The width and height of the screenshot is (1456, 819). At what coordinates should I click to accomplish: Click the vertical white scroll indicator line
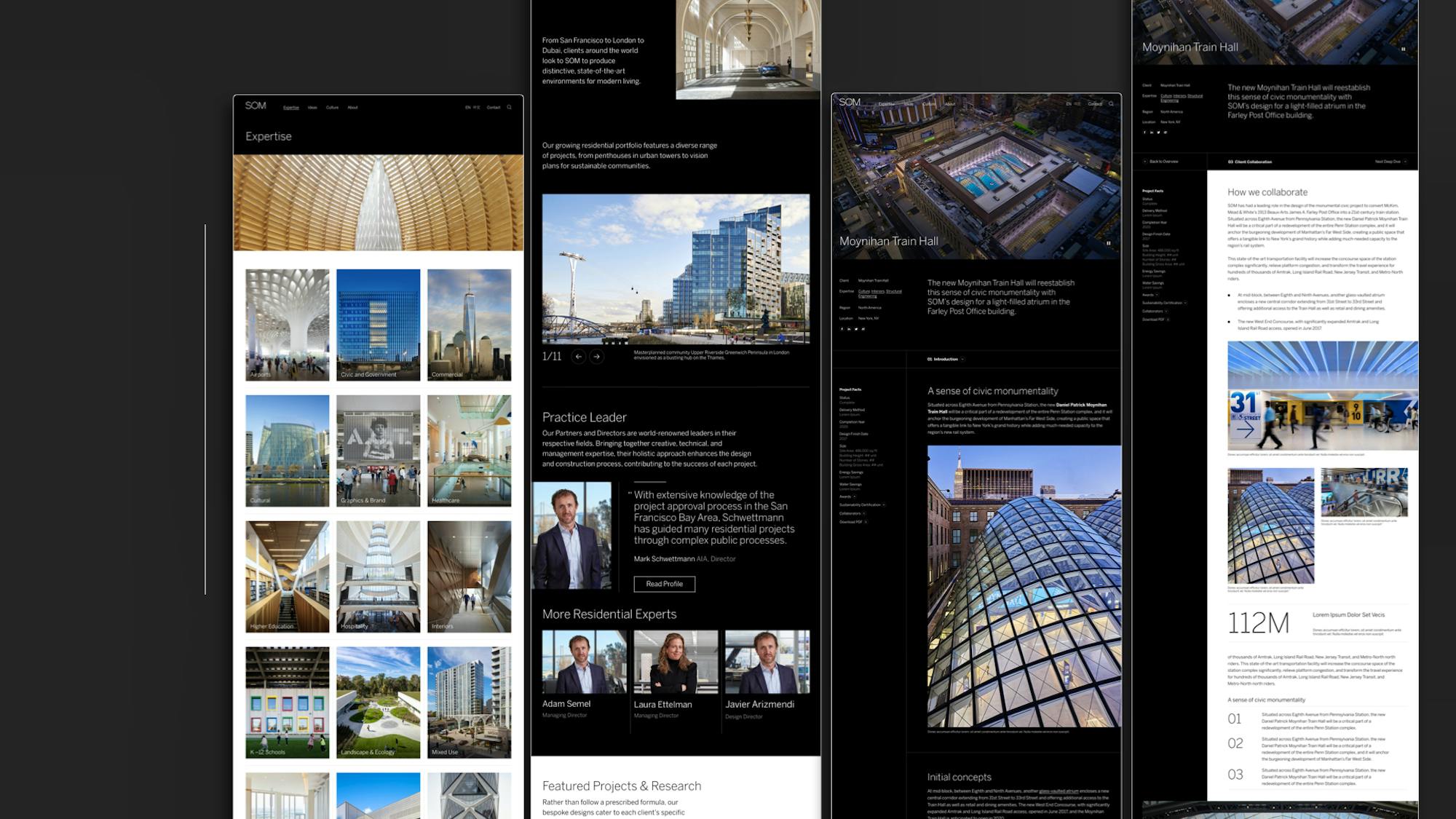click(205, 409)
